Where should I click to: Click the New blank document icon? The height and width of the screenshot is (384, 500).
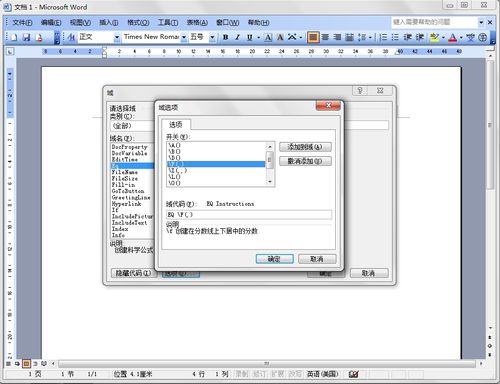coord(14,37)
